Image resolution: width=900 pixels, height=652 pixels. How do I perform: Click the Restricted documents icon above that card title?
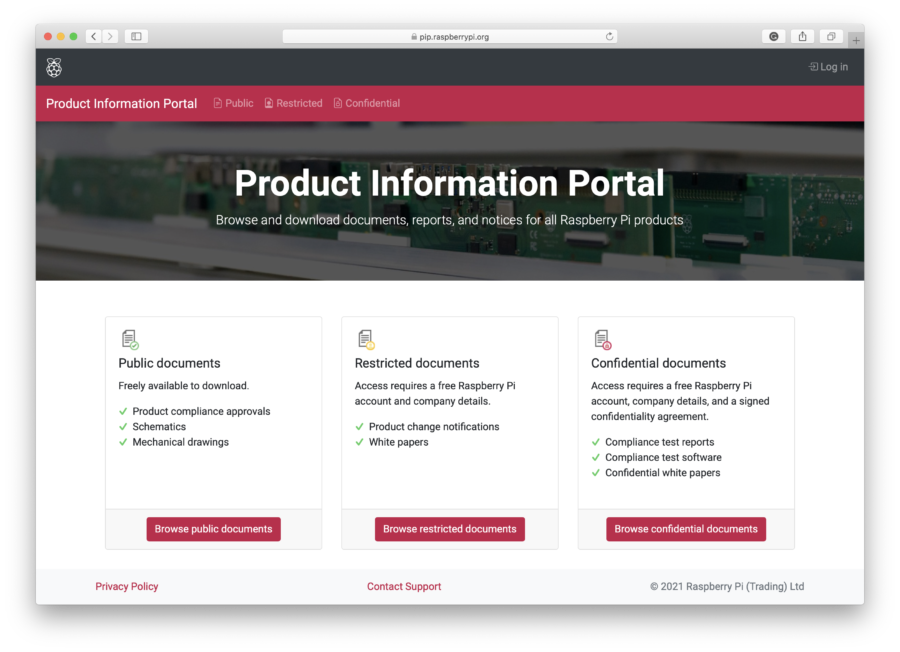[365, 339]
